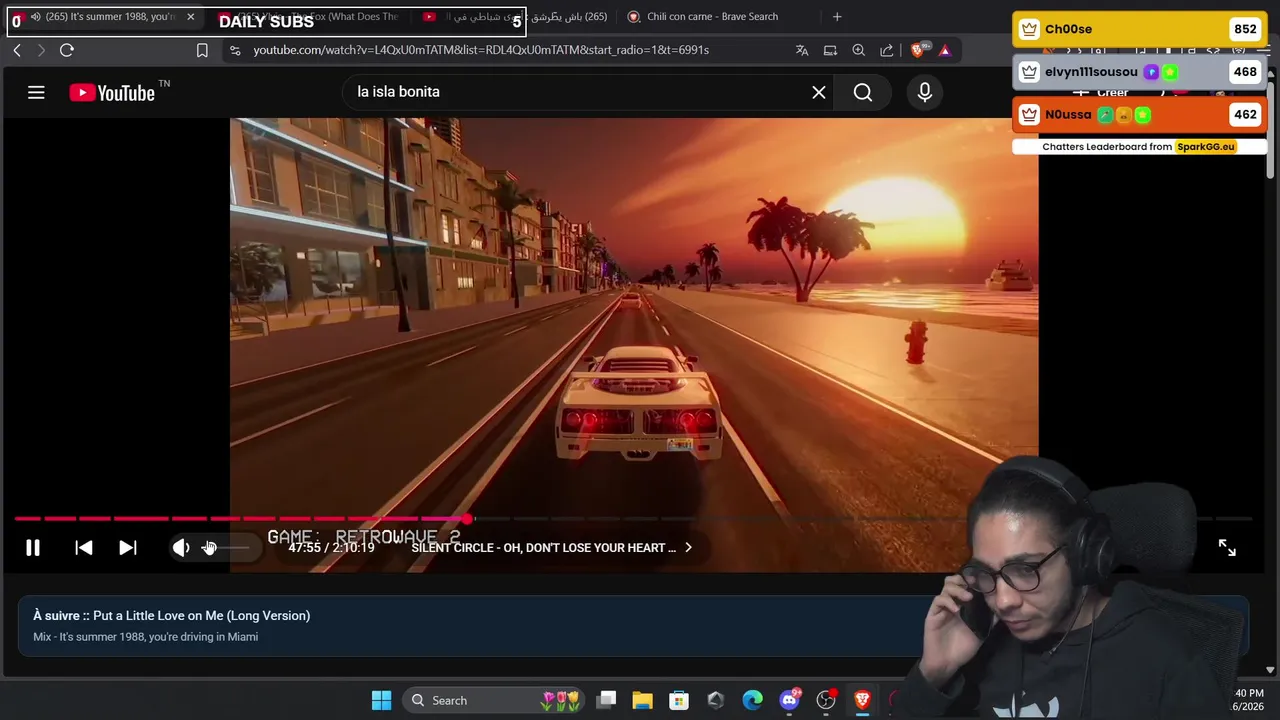This screenshot has width=1280, height=720.
Task: Click the progress bar scrubber dot
Action: point(468,519)
